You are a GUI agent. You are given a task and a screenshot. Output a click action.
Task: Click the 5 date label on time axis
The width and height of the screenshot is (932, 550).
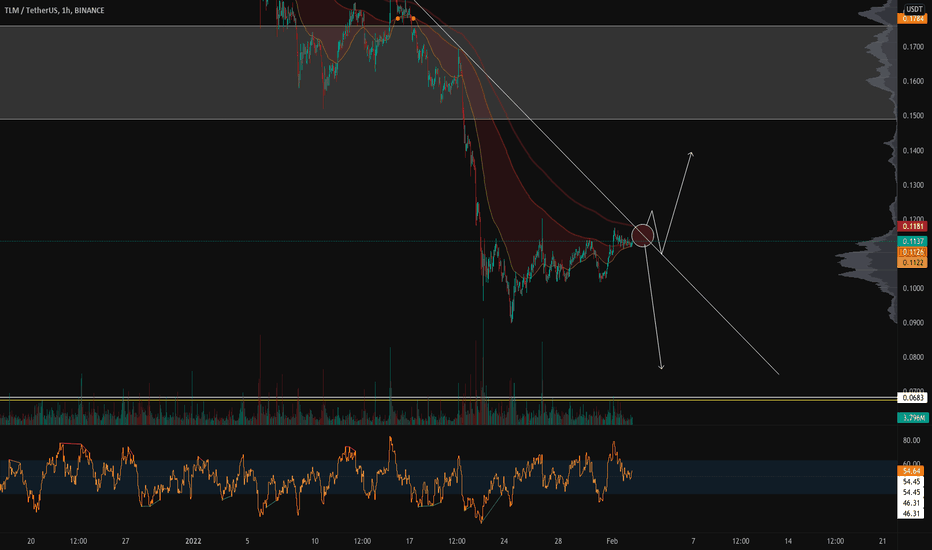247,541
